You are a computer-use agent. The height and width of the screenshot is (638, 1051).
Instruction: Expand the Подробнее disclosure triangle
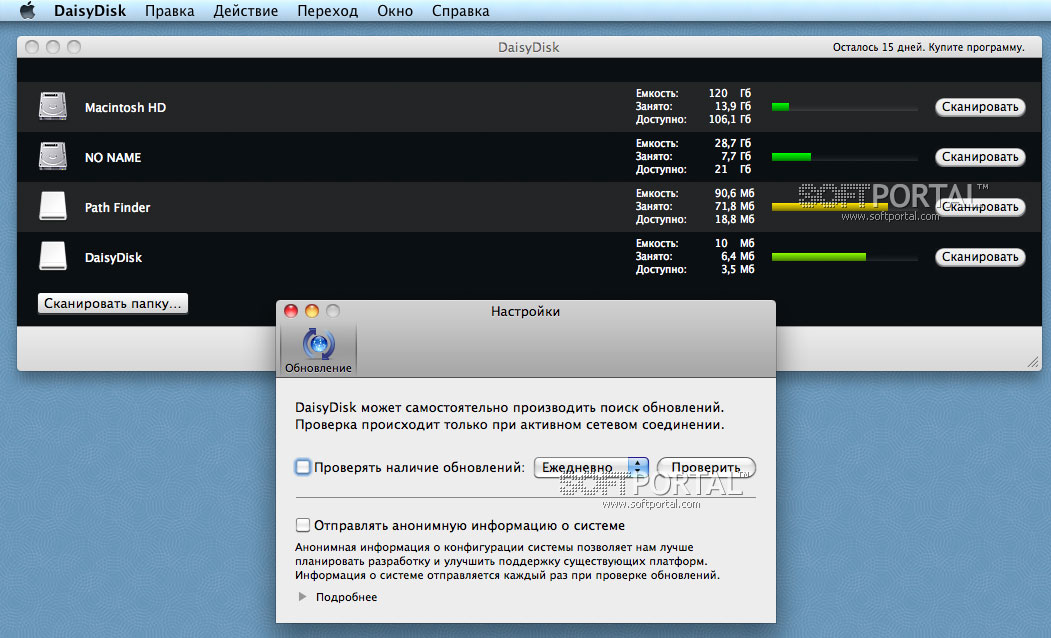[302, 596]
